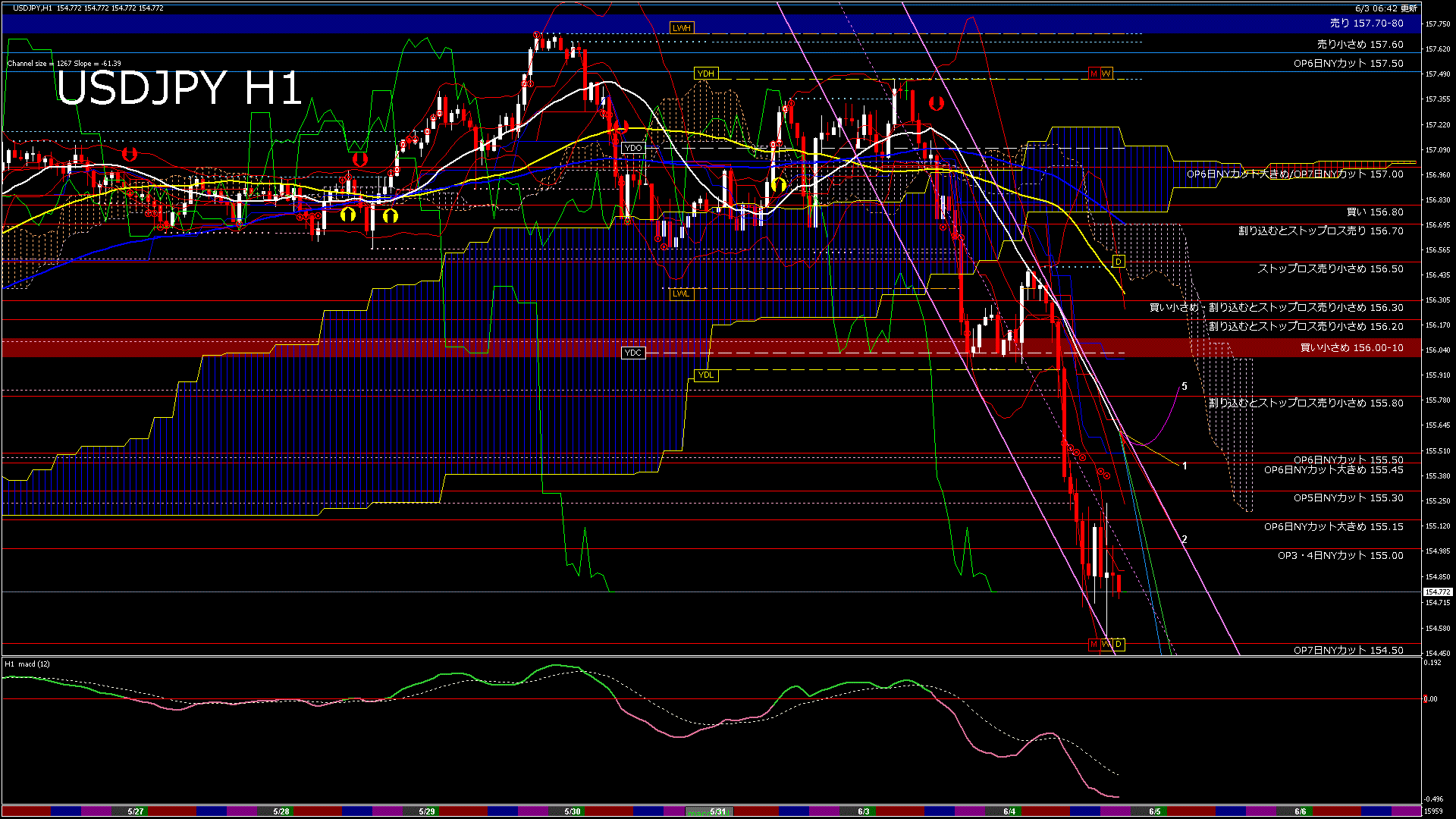The image size is (1456, 819).
Task: Click the yellow YDH level marker
Action: 705,74
